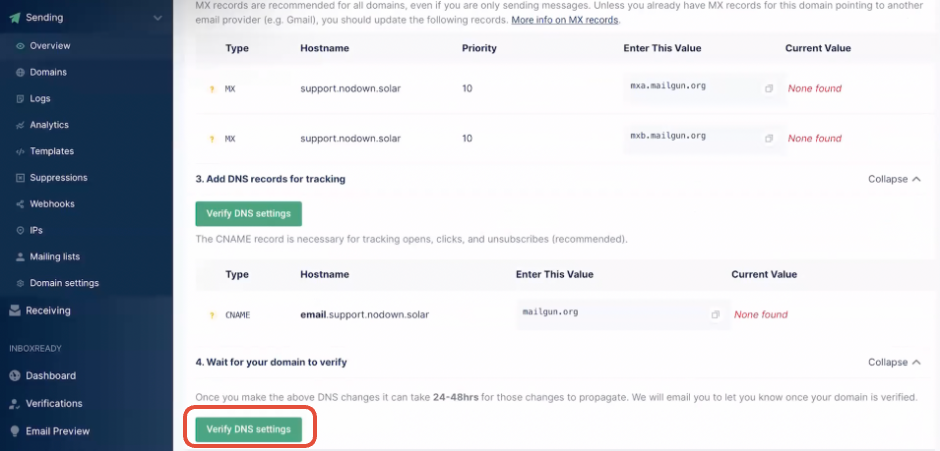The image size is (940, 451).
Task: Open More info on MX records link
Action: point(565,20)
